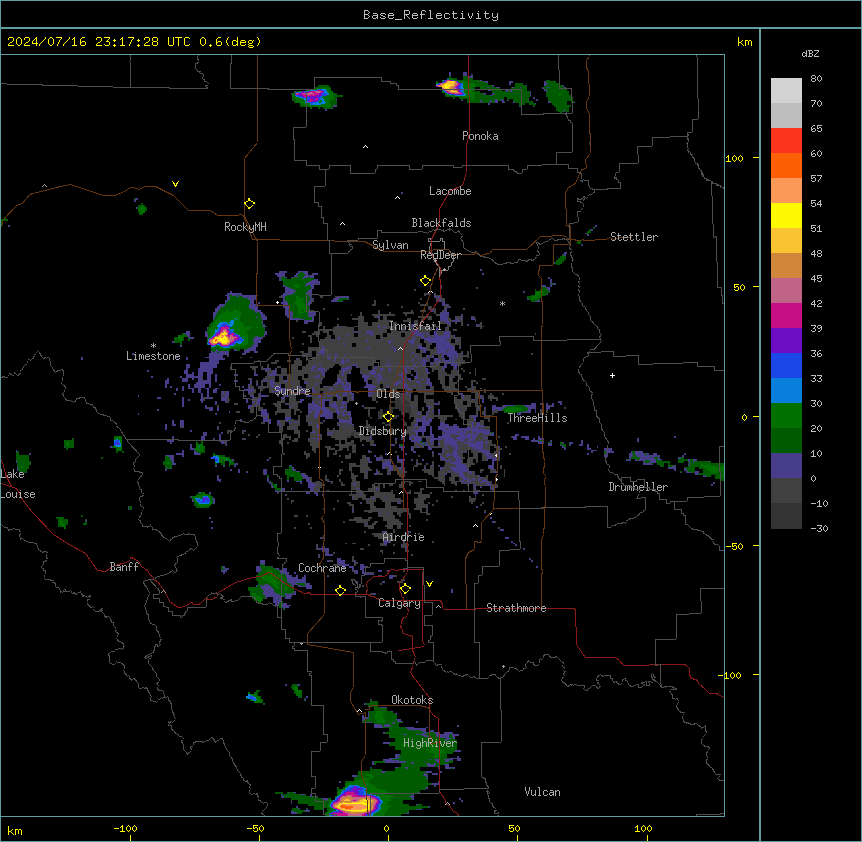Click the dBZ legend heading

pyautogui.click(x=810, y=54)
